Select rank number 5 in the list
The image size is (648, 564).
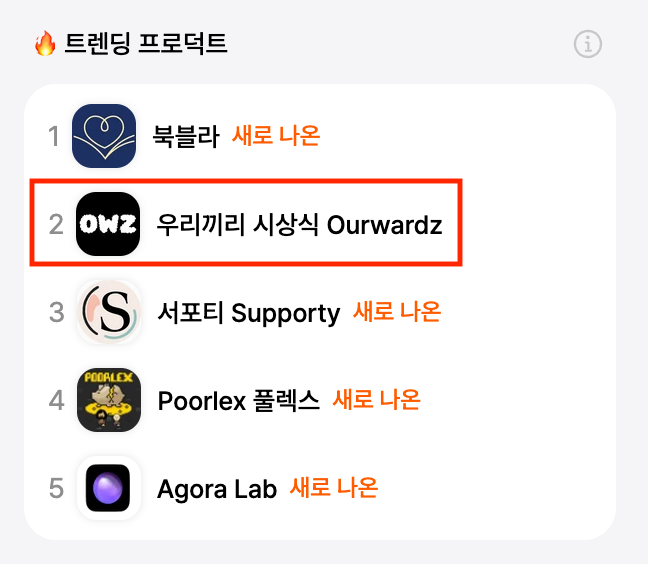click(57, 488)
